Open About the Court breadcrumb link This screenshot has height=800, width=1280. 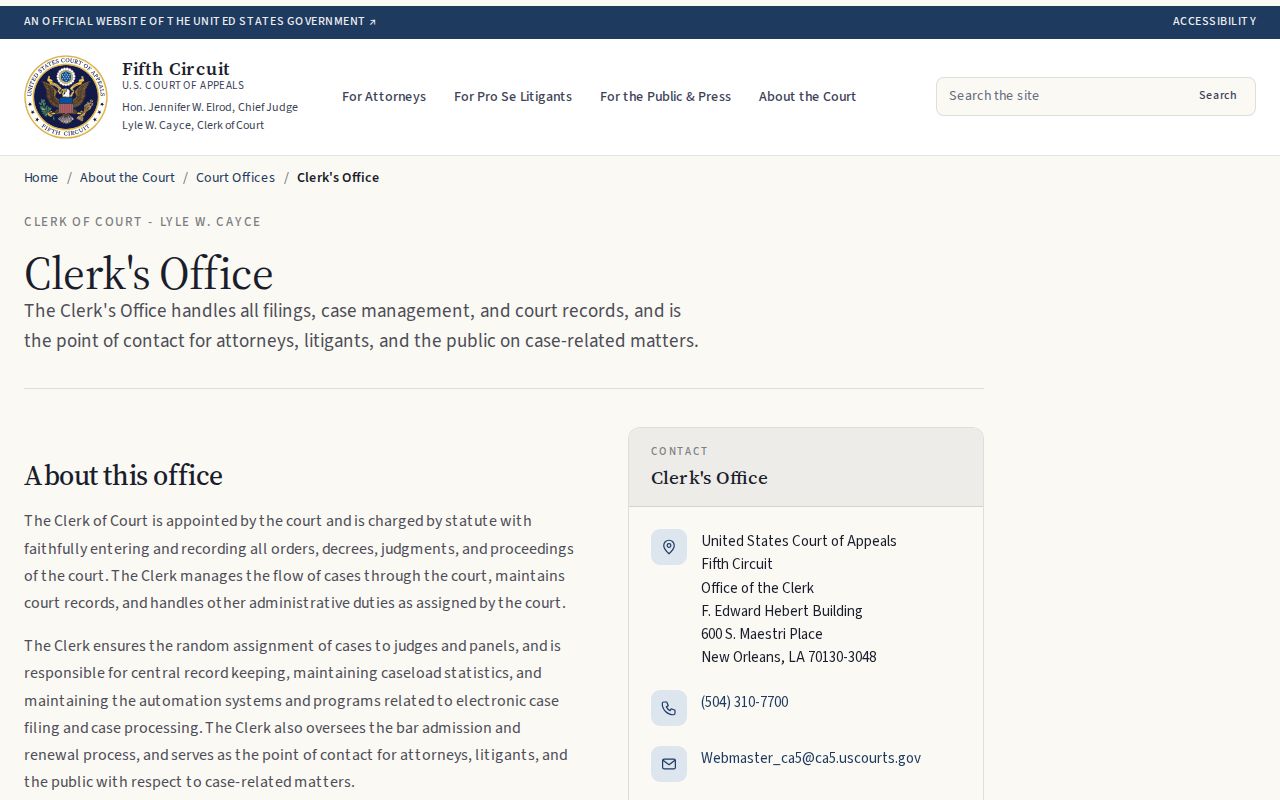point(127,177)
